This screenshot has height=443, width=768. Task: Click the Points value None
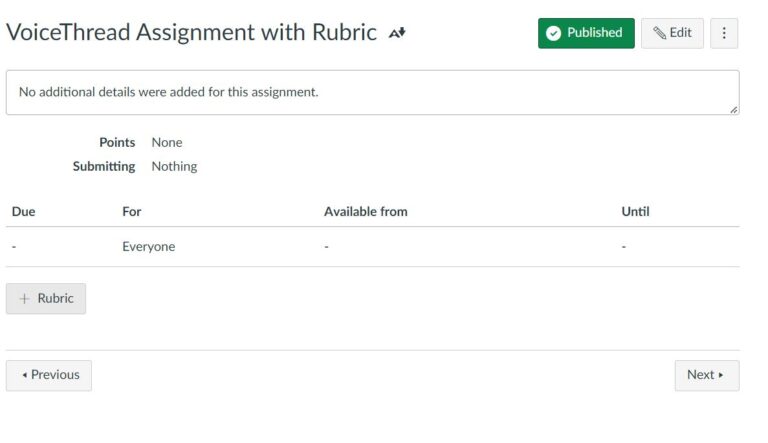(167, 143)
